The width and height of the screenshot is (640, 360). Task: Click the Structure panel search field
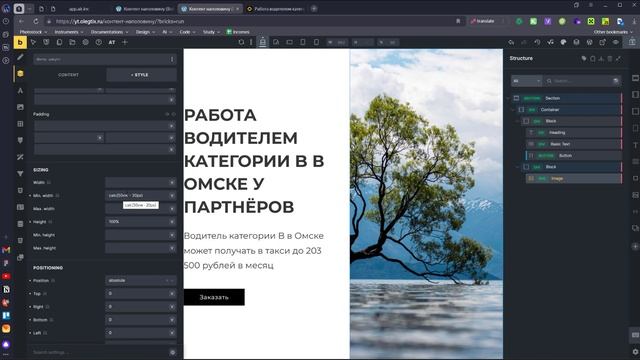click(582, 81)
